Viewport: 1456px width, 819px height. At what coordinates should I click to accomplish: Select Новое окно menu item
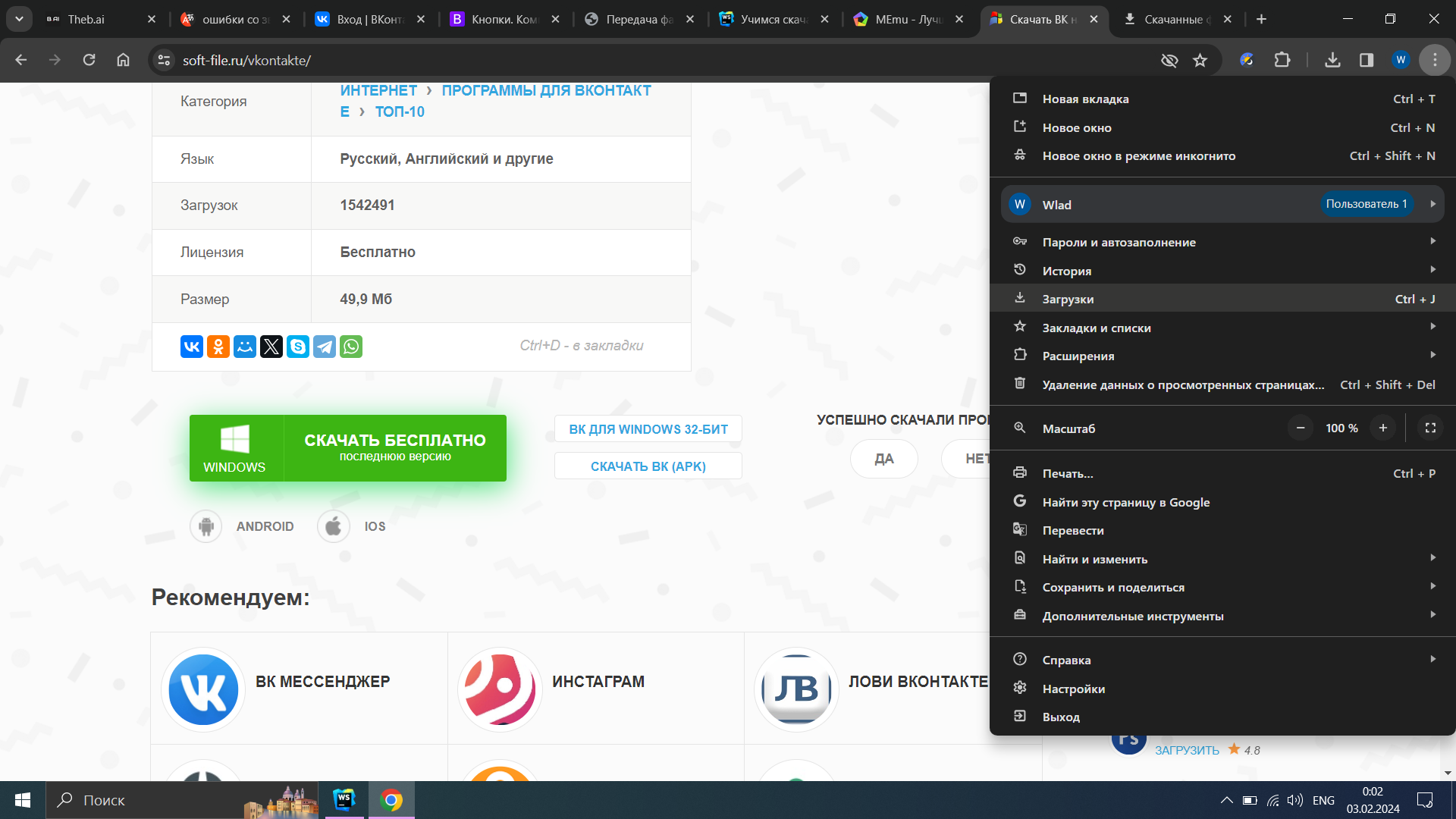pos(1222,127)
